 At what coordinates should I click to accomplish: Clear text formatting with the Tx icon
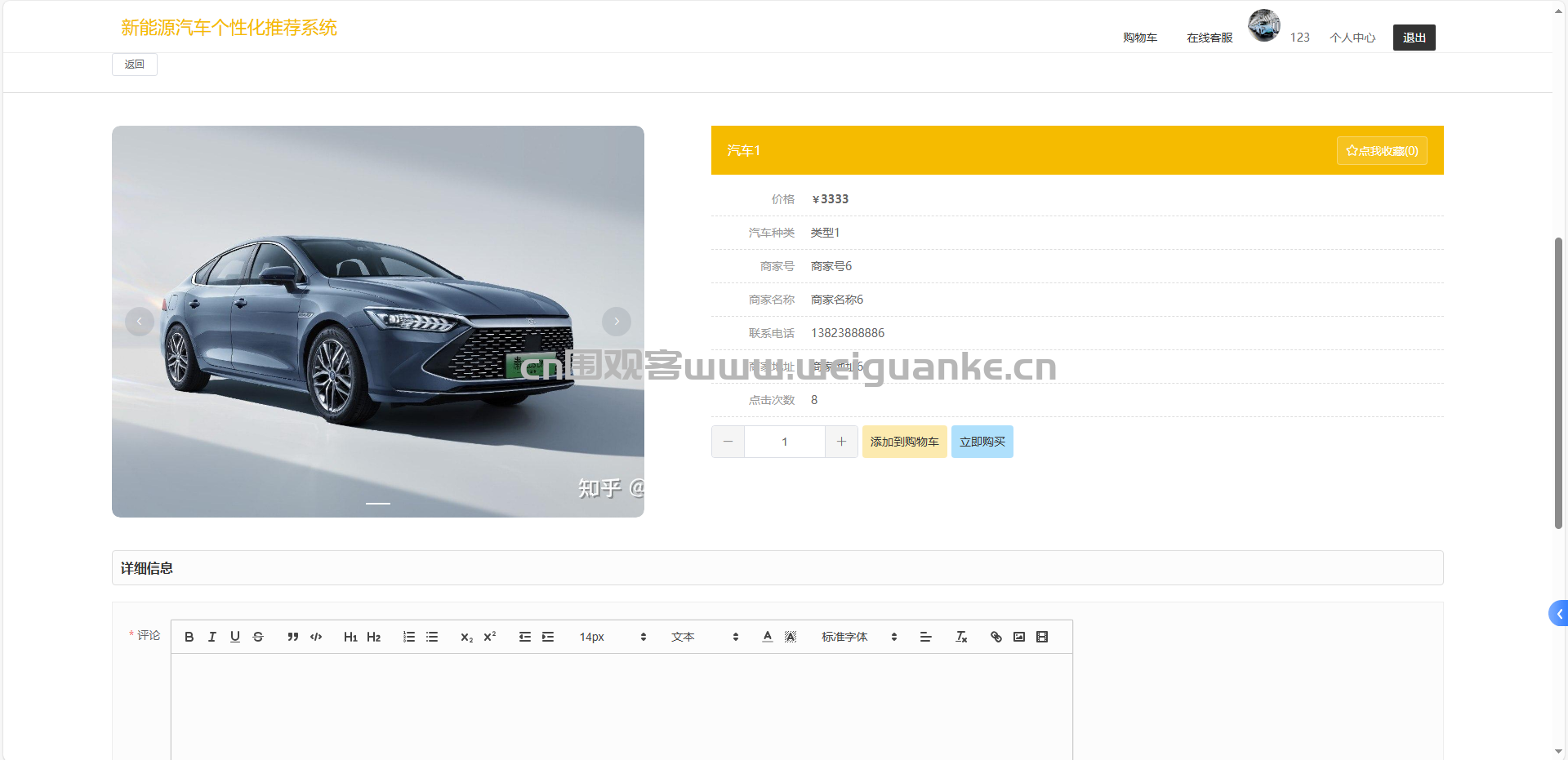(961, 637)
